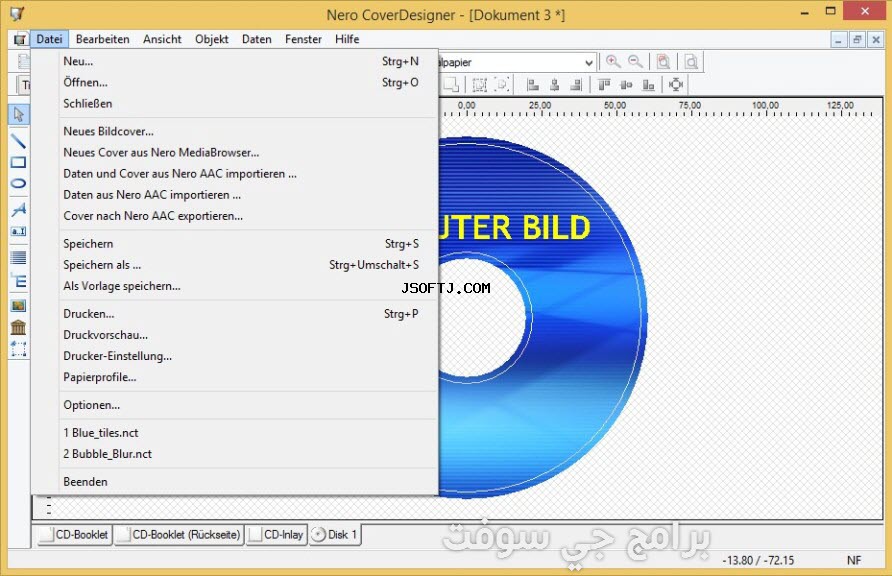Choose Speichern in the menu
Viewport: 892px width, 576px height.
pyautogui.click(x=234, y=243)
